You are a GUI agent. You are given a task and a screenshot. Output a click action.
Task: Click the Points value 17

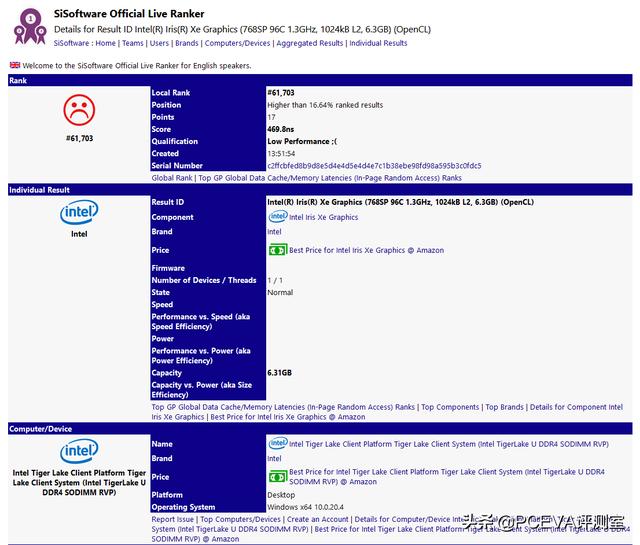tap(271, 117)
